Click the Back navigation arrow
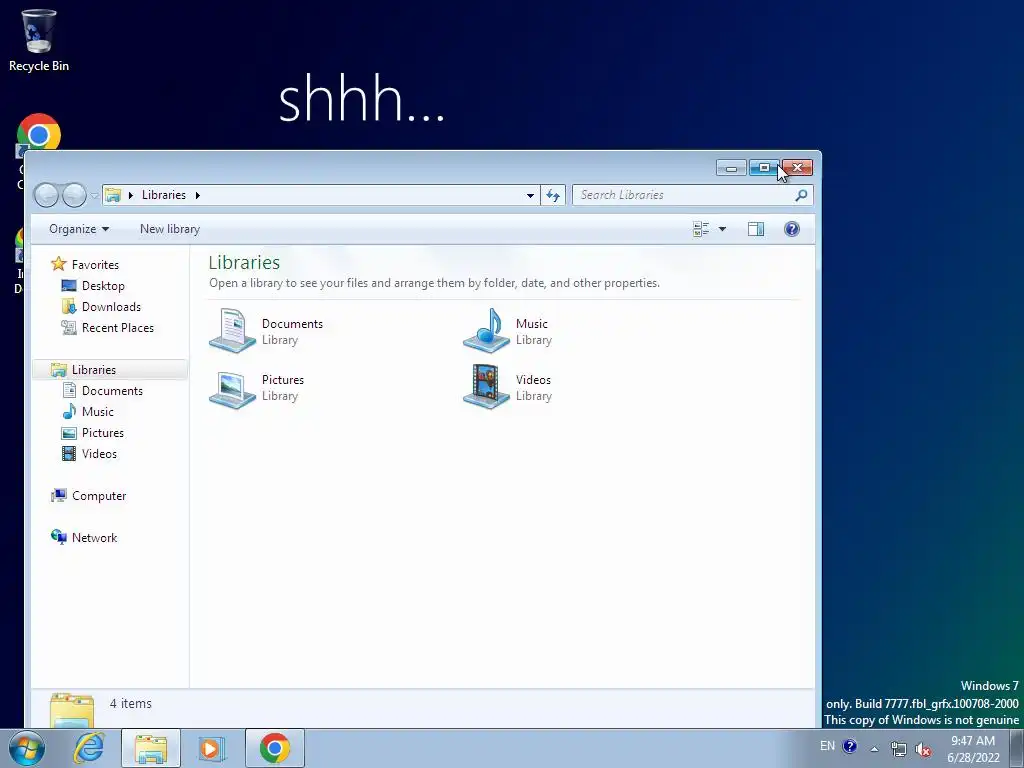Screen dimensions: 1024x768 [46, 195]
